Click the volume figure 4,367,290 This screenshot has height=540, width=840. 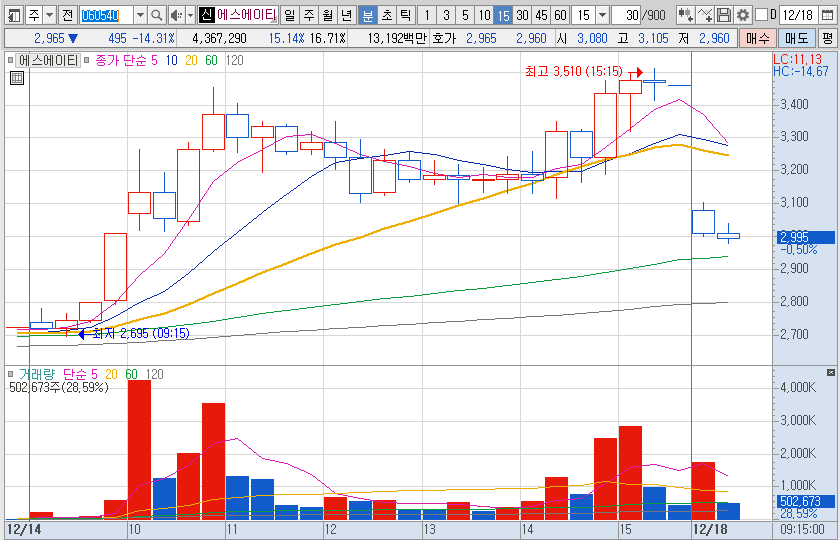pyautogui.click(x=219, y=39)
